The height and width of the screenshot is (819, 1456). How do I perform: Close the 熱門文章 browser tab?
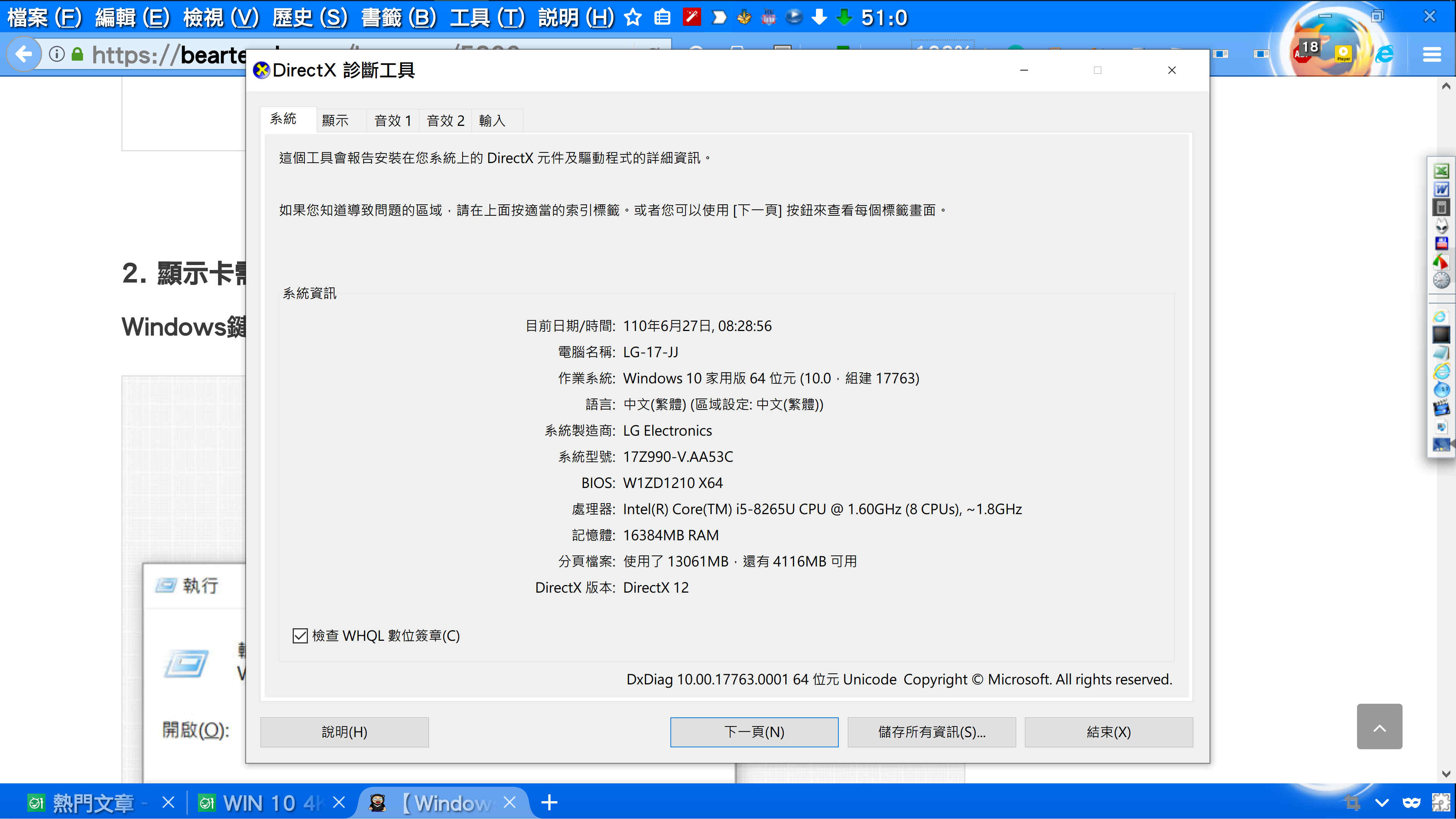(x=168, y=802)
